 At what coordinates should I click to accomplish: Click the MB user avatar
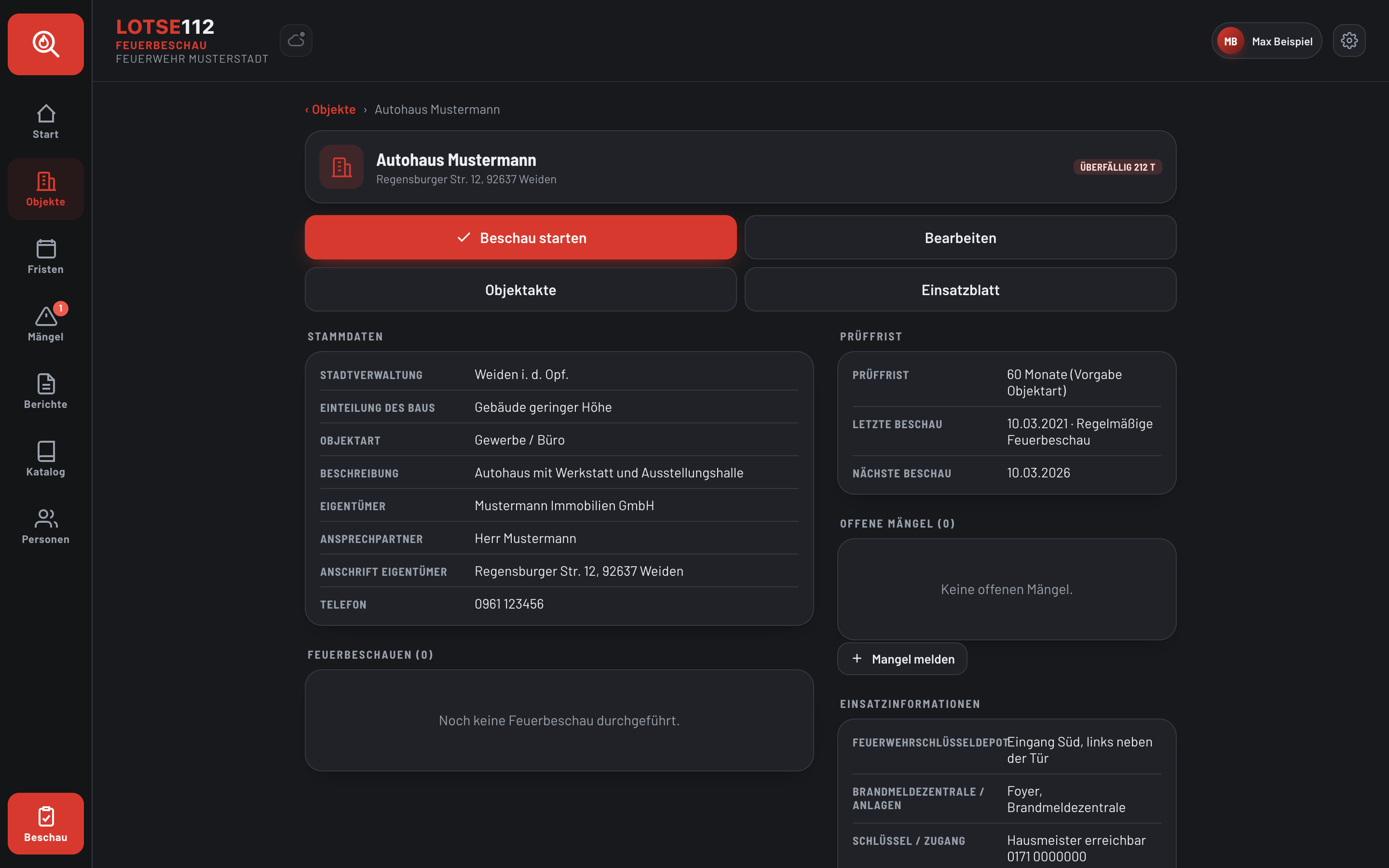pos(1230,41)
